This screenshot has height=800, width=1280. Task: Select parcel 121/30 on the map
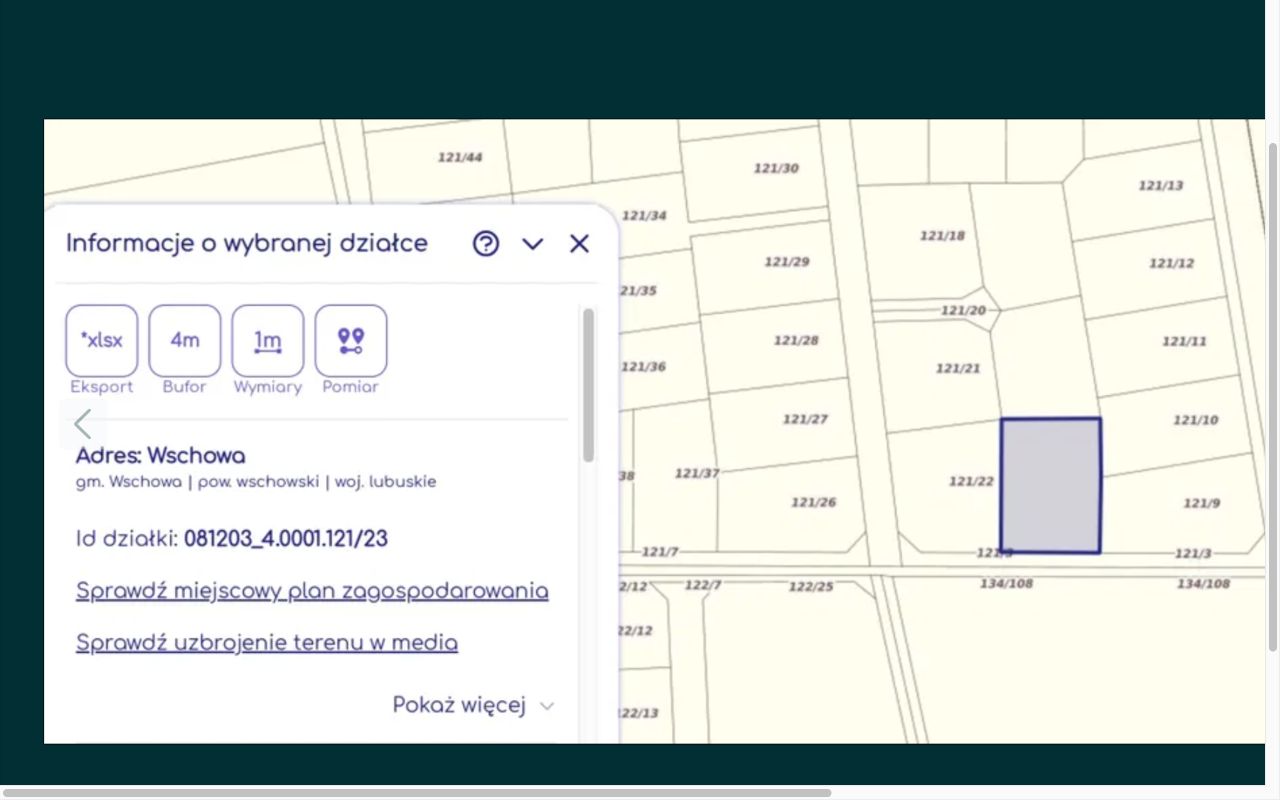pos(776,168)
